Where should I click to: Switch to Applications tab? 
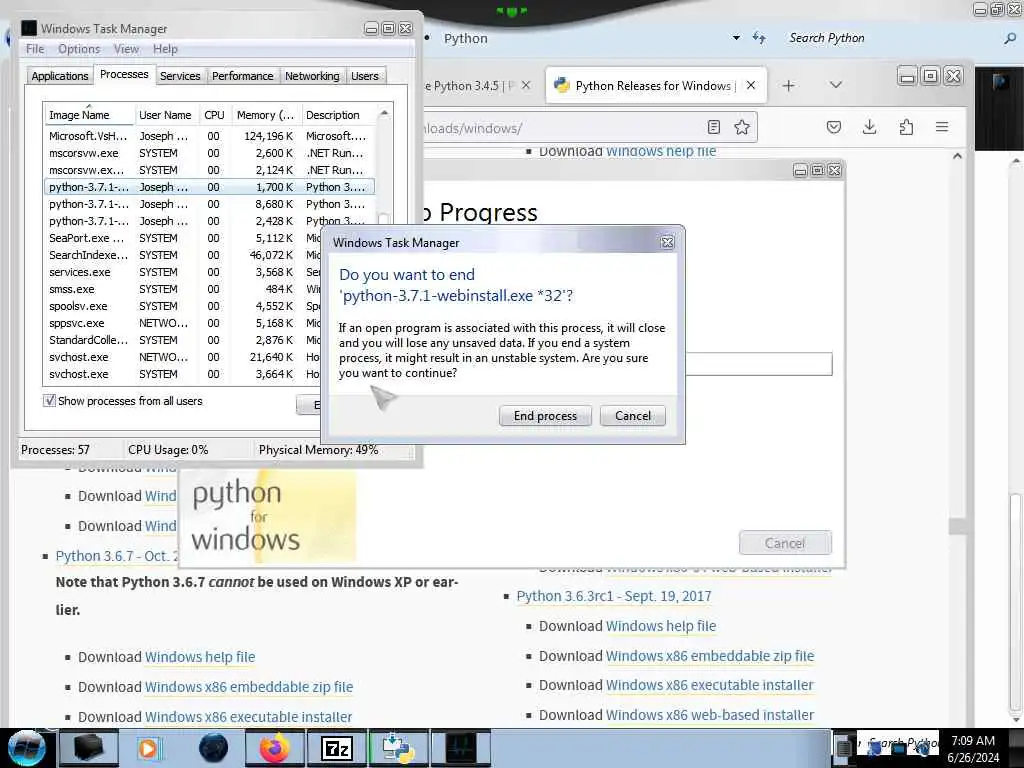click(x=59, y=76)
